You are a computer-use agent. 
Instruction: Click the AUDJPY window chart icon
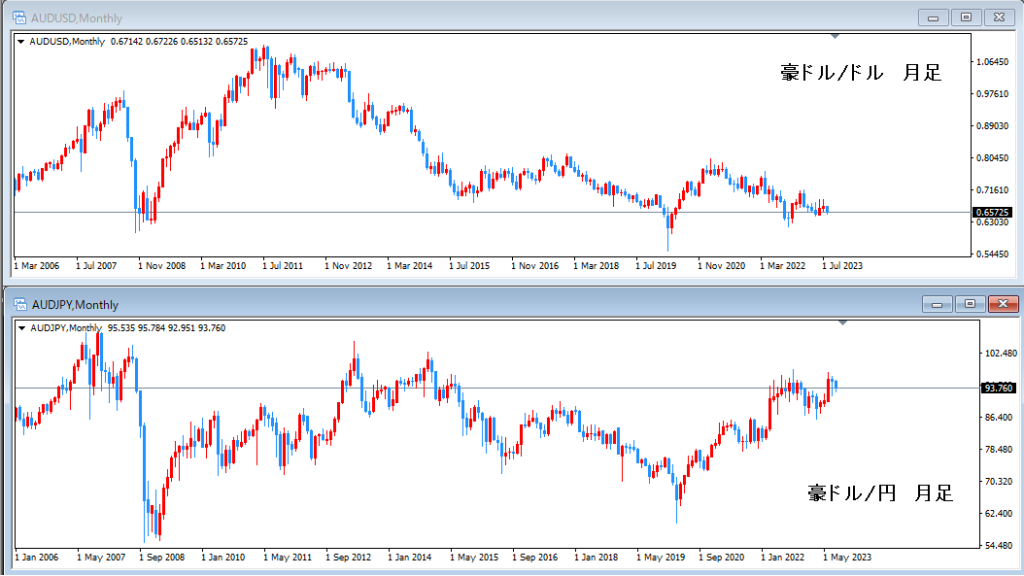pos(19,304)
